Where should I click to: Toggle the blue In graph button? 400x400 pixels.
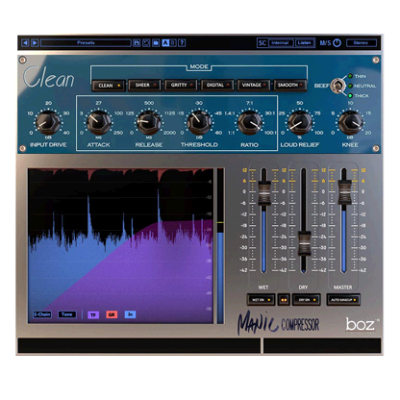tap(130, 315)
